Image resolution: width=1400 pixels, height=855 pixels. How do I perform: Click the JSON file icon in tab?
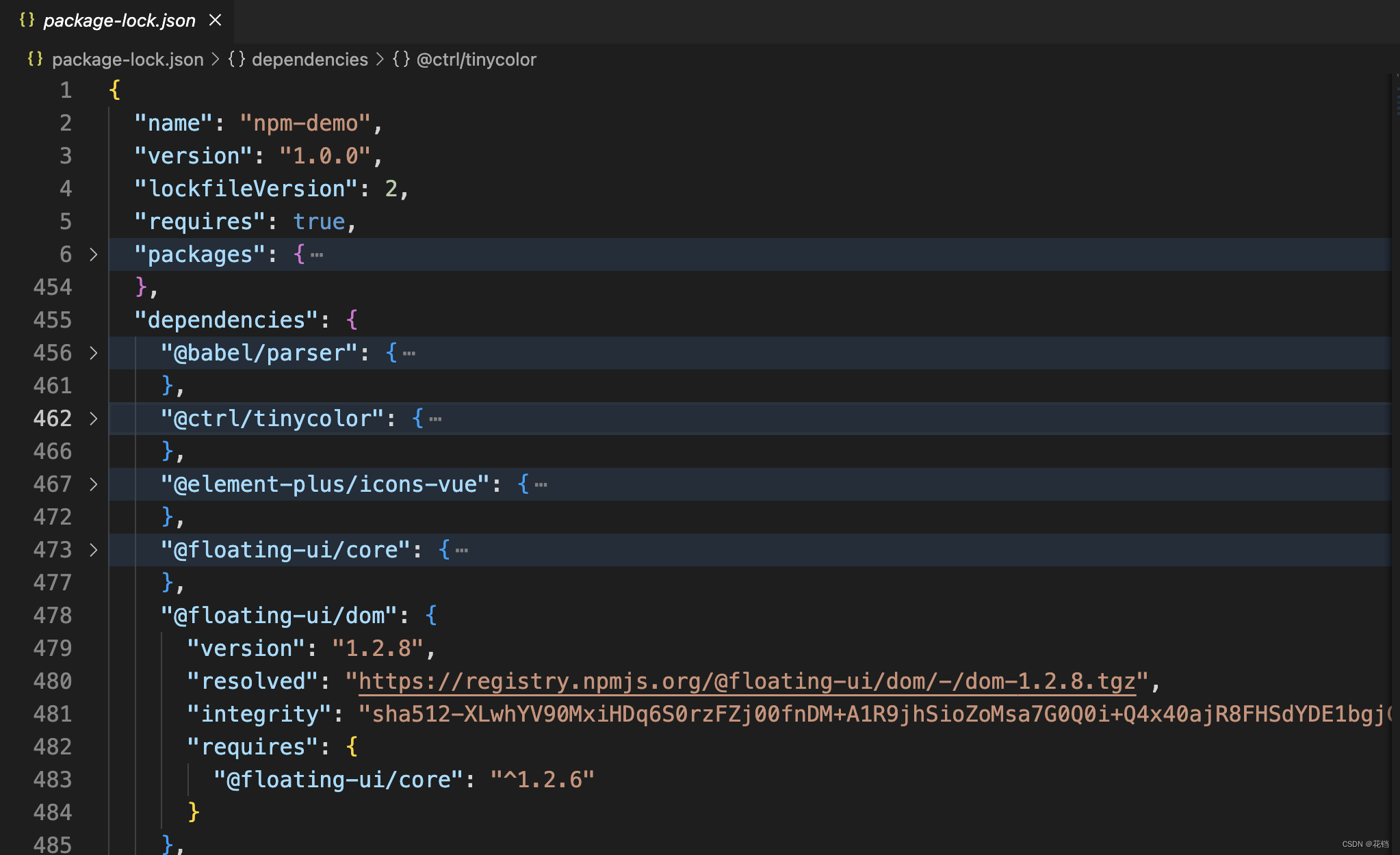27,20
